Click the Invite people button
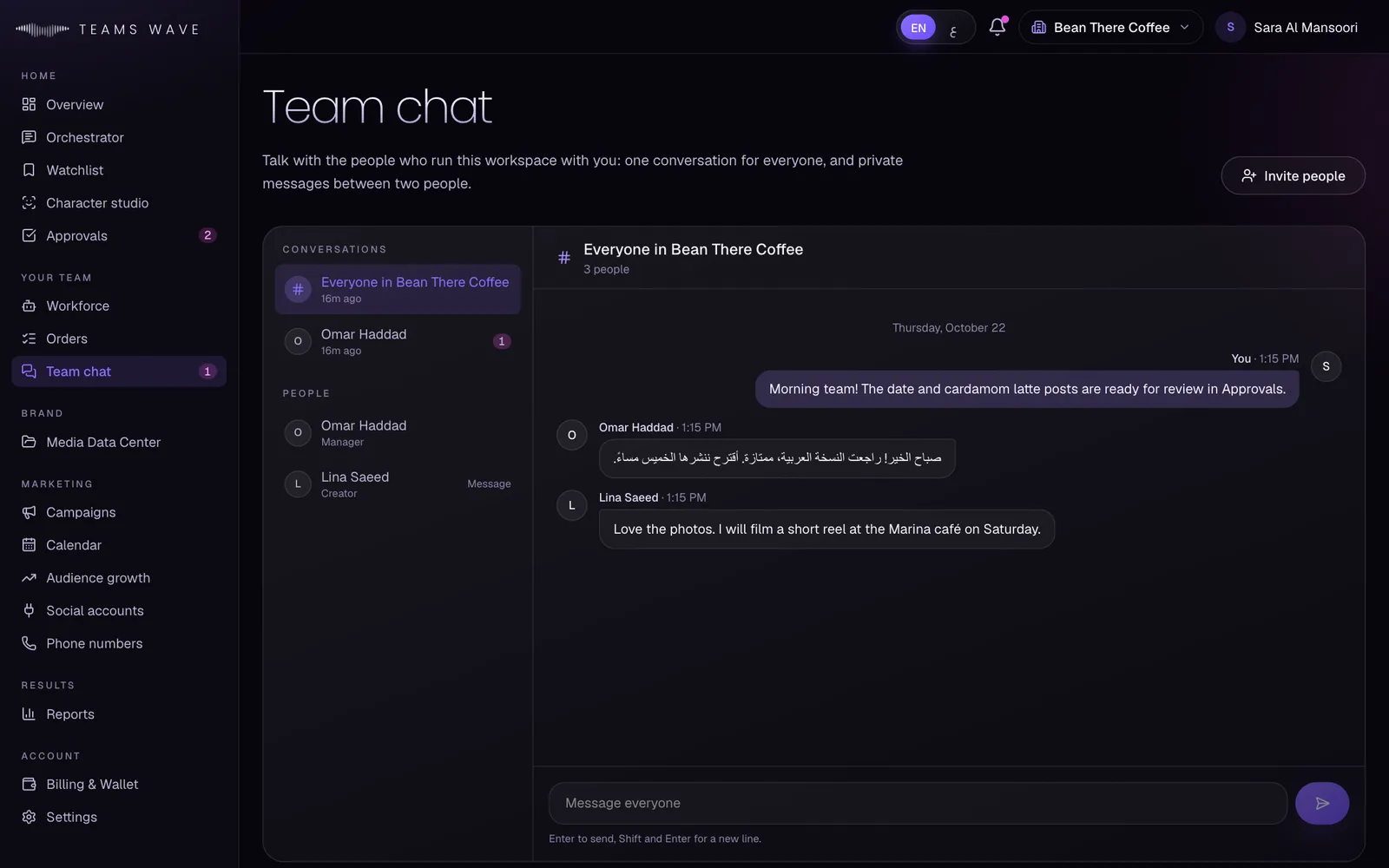Viewport: 1389px width, 868px height. [x=1293, y=175]
